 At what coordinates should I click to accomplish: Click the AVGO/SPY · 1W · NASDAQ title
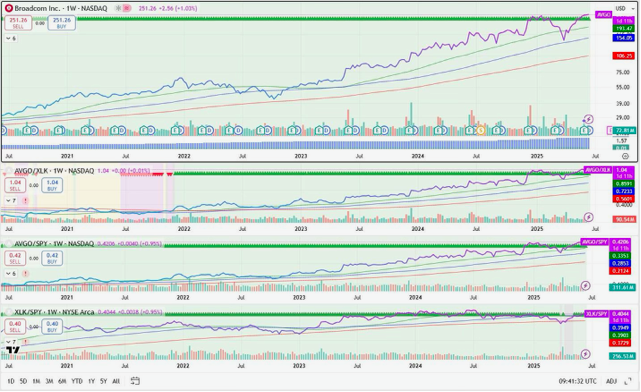click(x=54, y=244)
